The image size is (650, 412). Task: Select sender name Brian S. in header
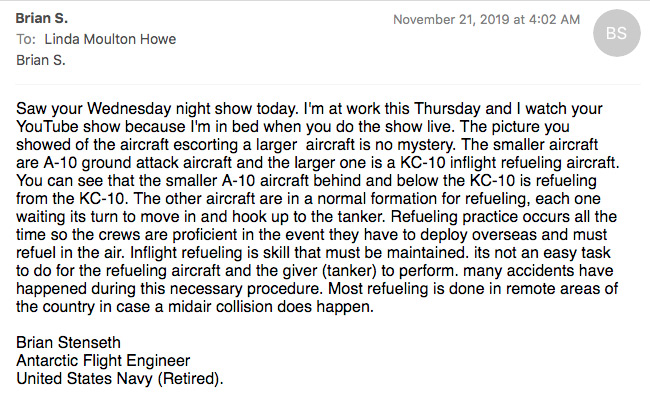[41, 18]
